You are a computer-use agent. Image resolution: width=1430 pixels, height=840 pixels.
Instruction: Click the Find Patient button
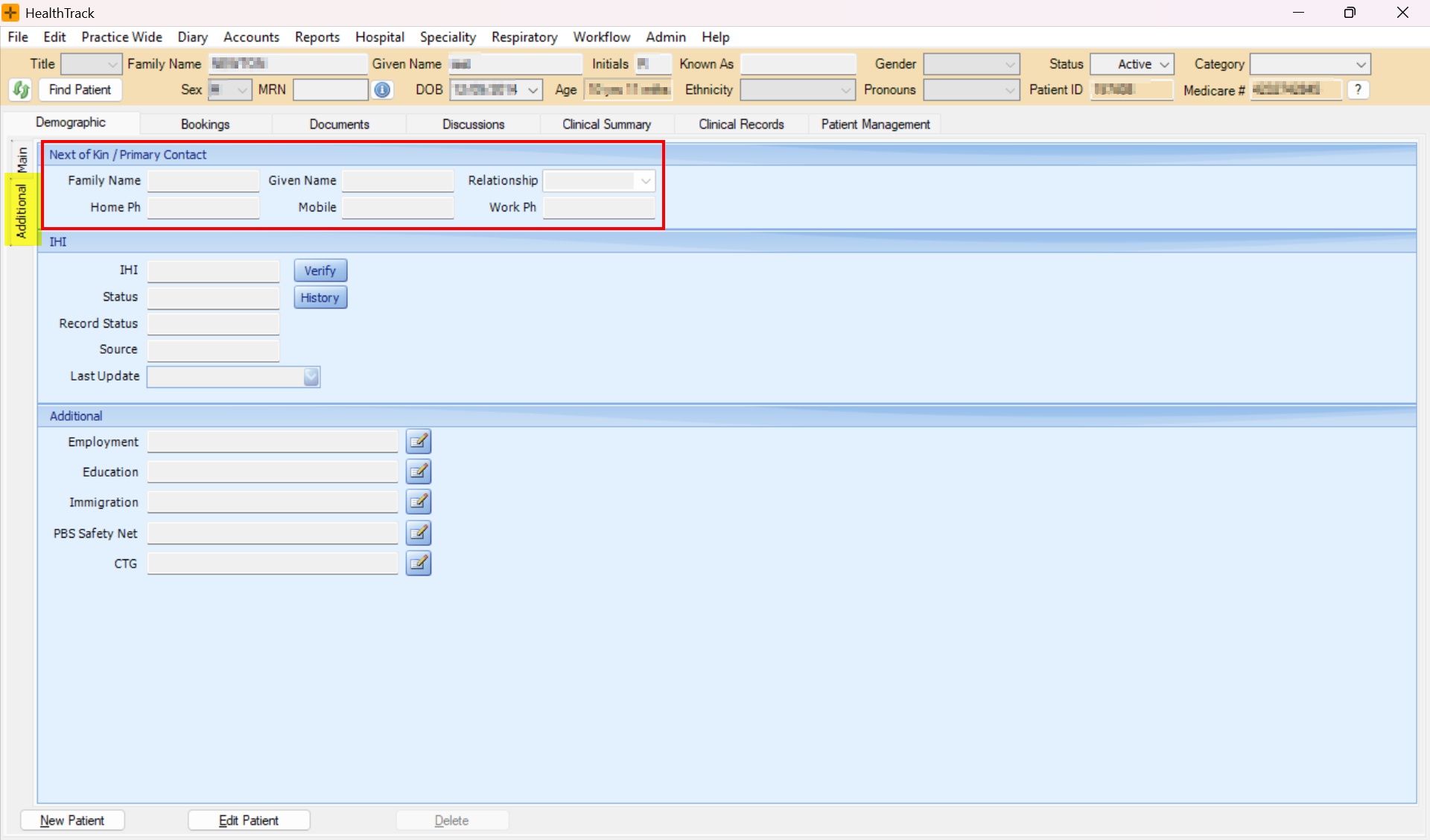[x=80, y=90]
